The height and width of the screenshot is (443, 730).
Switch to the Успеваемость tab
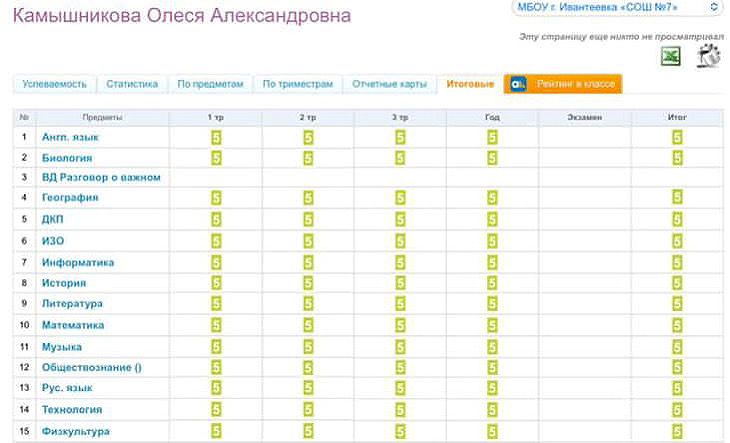click(x=55, y=85)
